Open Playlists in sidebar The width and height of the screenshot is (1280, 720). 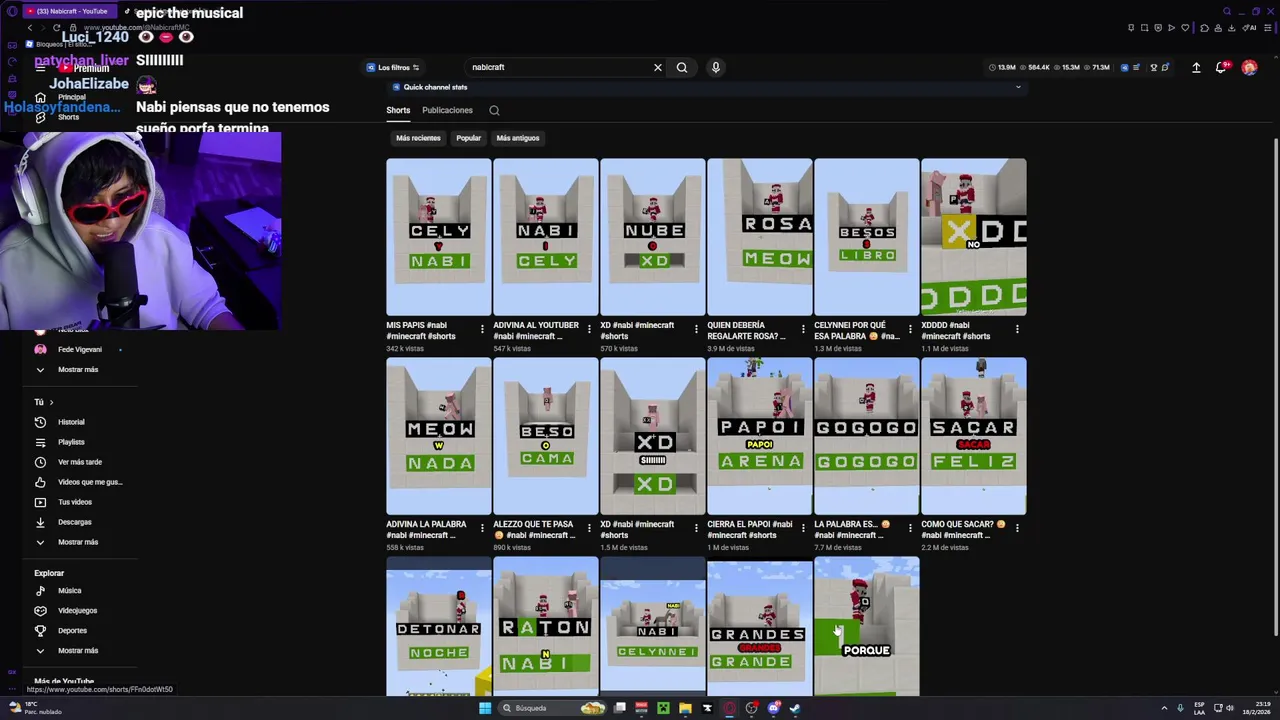(70, 442)
